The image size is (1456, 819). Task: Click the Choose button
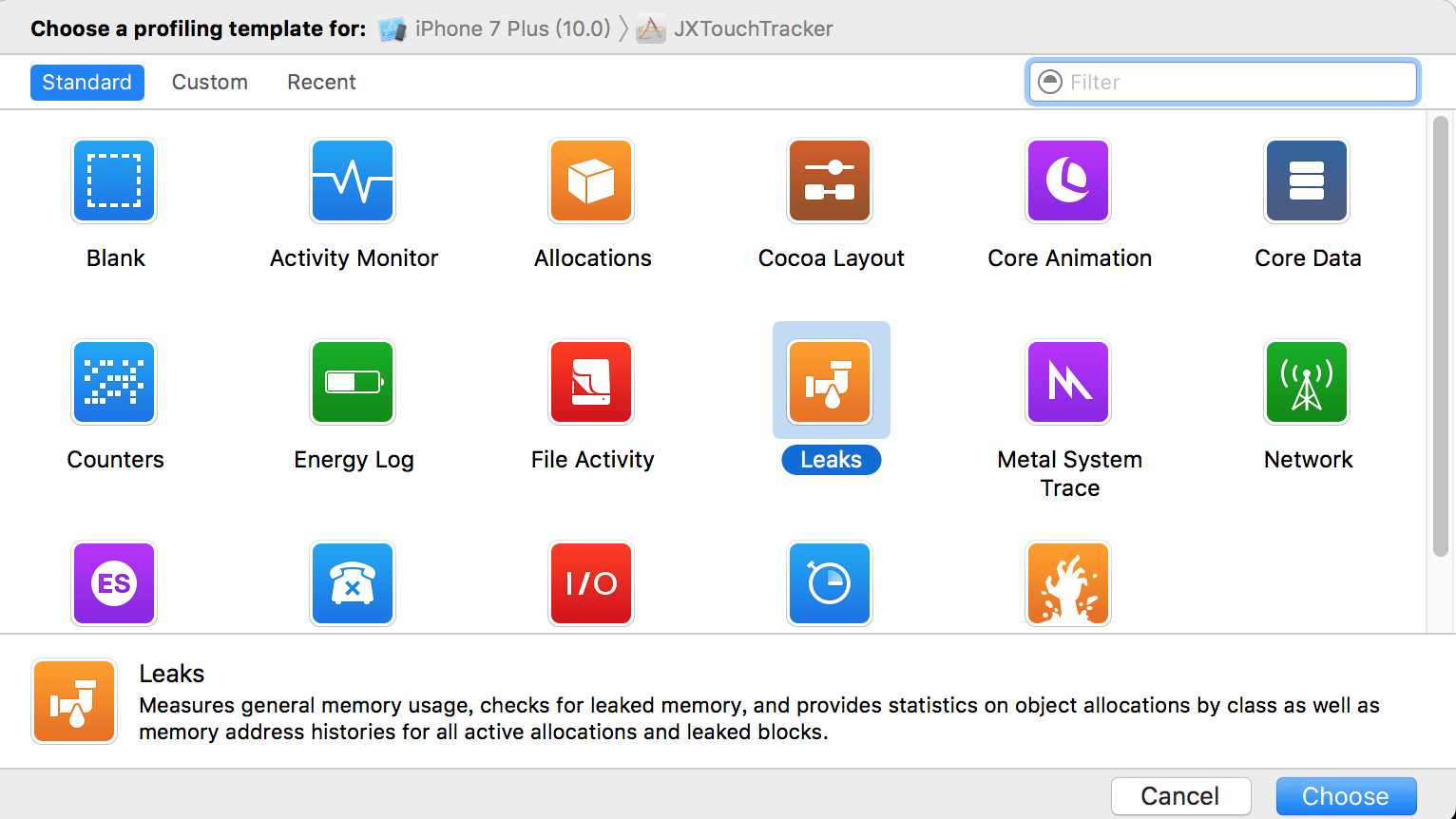pyautogui.click(x=1346, y=796)
